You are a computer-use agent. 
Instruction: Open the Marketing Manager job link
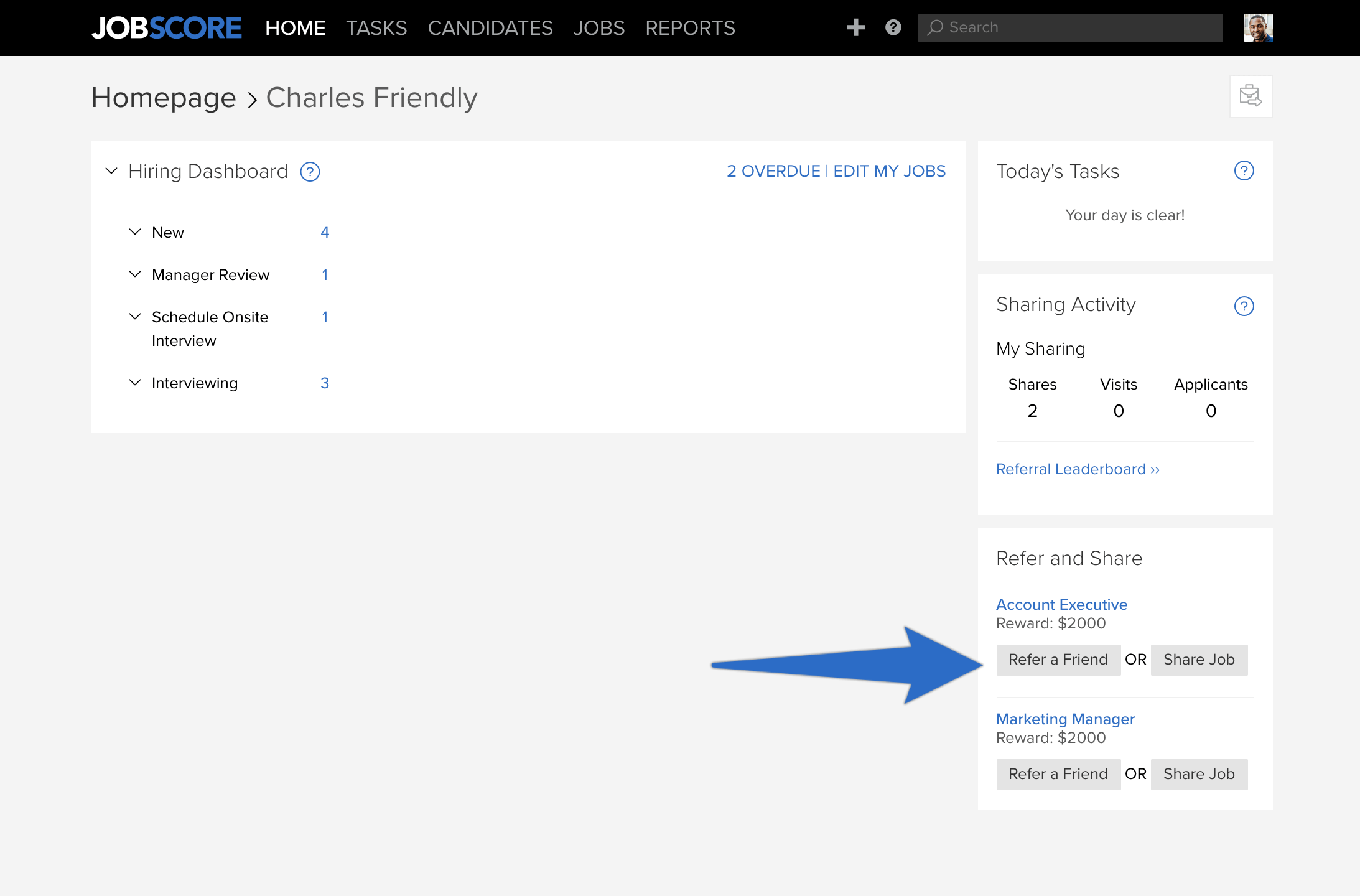pyautogui.click(x=1066, y=719)
